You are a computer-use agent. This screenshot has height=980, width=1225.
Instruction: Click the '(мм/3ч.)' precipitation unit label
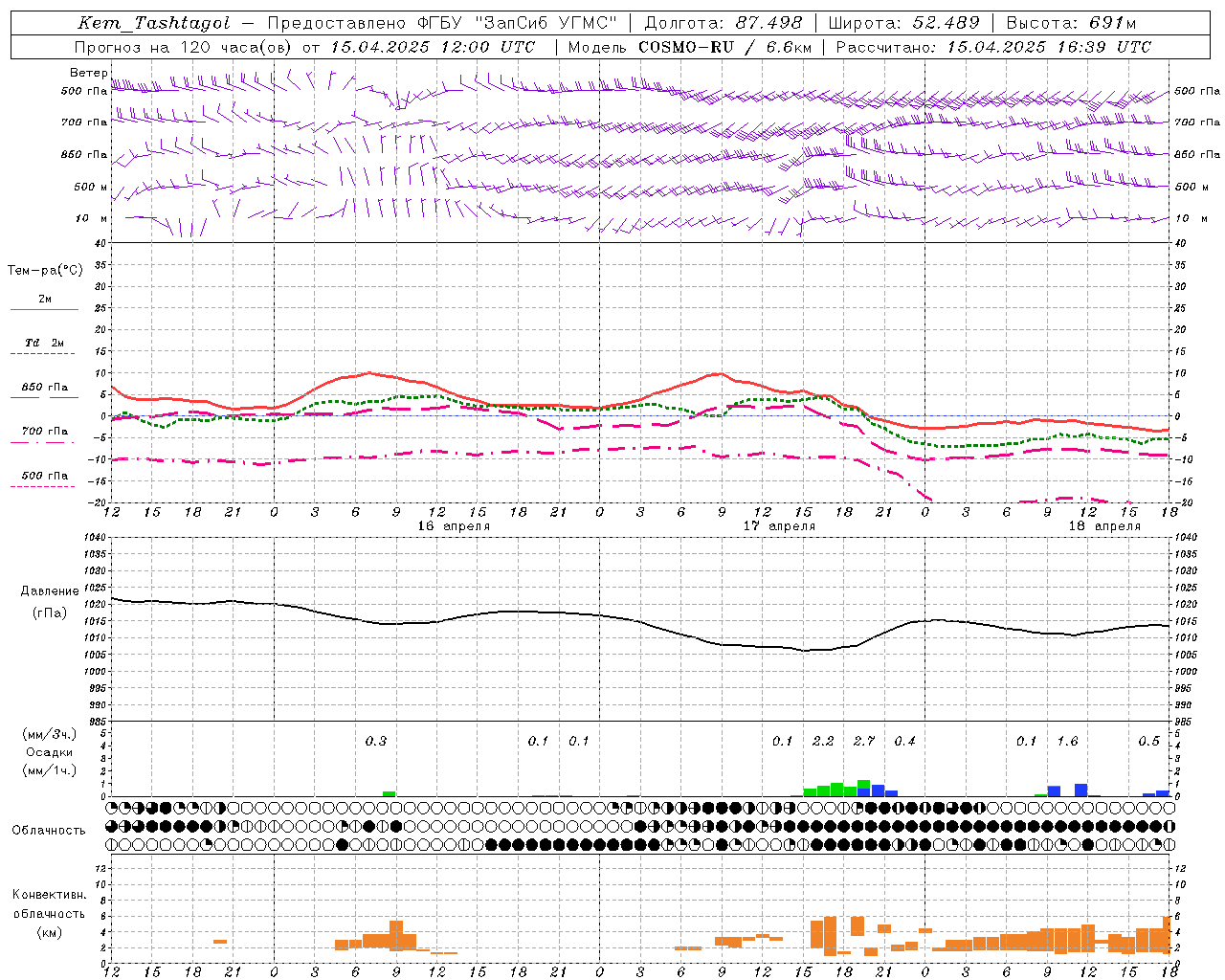(x=50, y=734)
